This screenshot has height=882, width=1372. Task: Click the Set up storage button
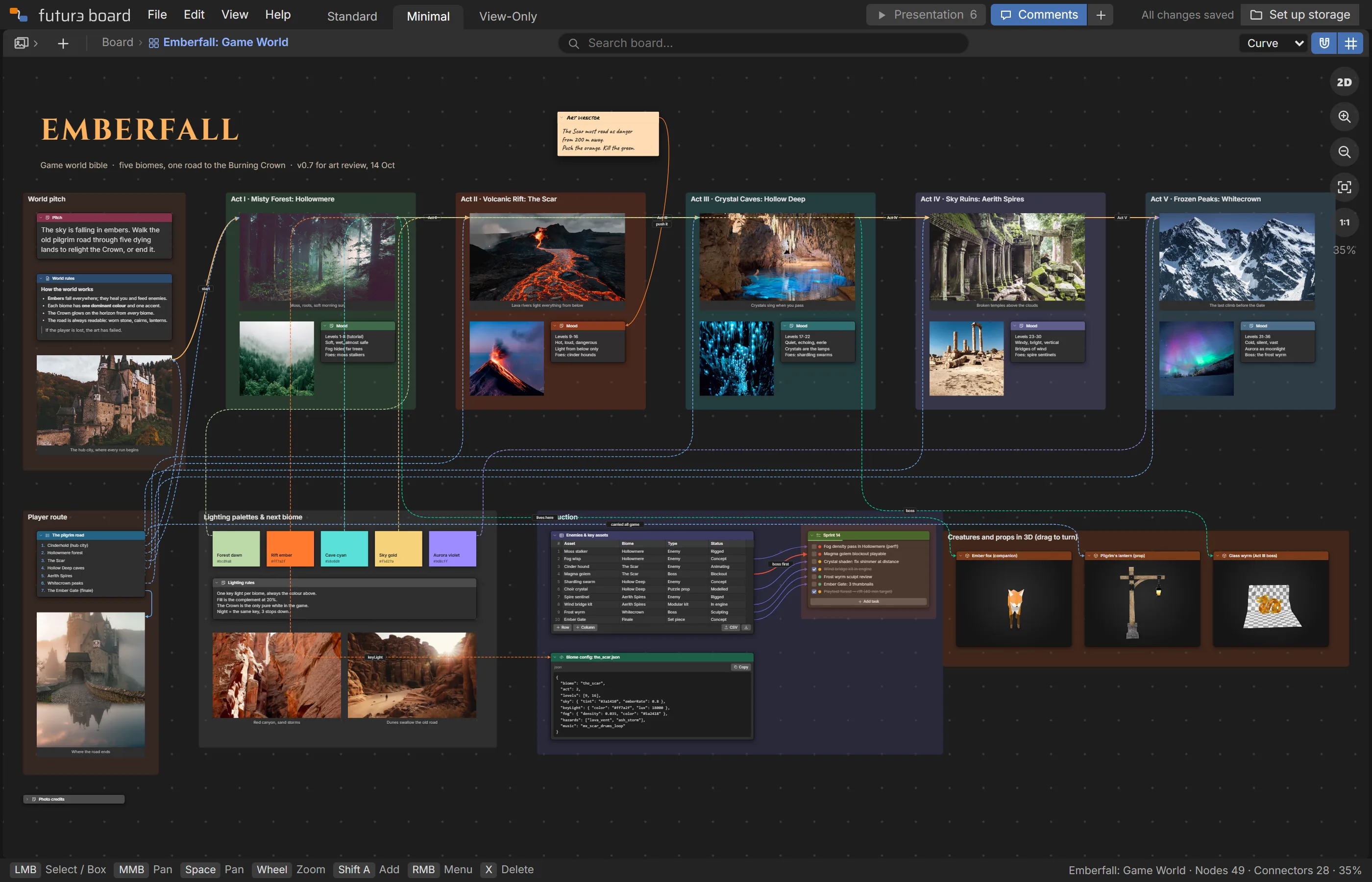click(1300, 15)
